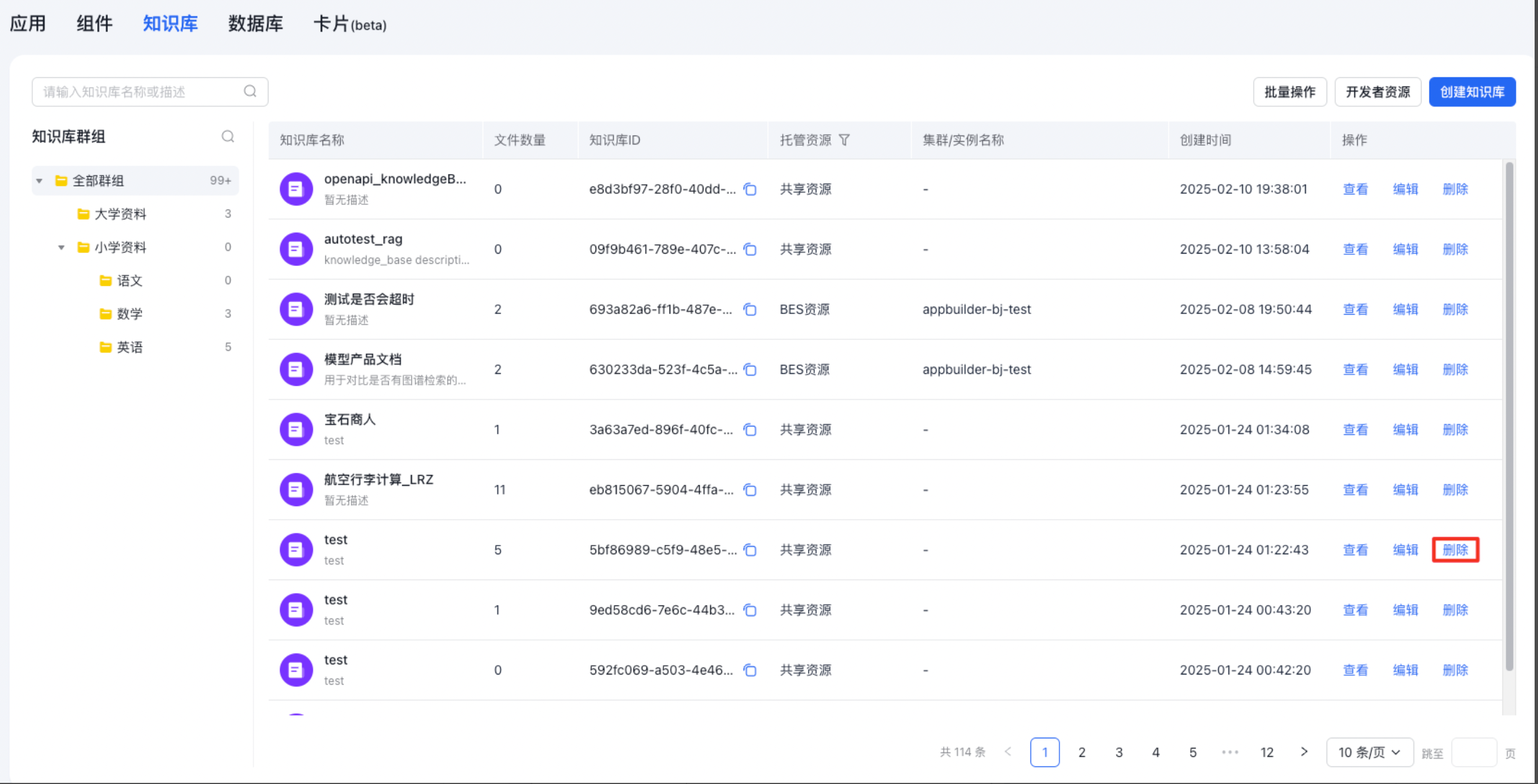Click folder icon of 数学 group
The image size is (1538, 784).
click(106, 314)
